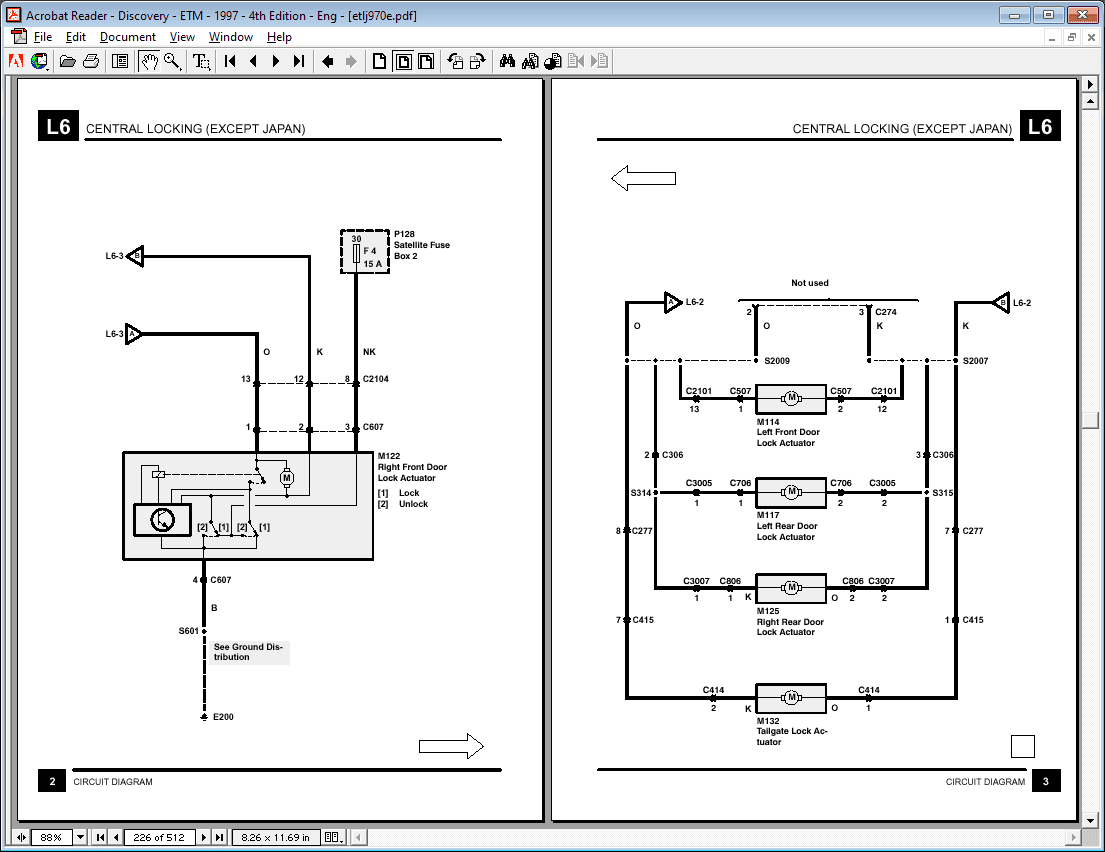1105x852 pixels.
Task: Minimize the document window in menu bar
Action: 1051,37
